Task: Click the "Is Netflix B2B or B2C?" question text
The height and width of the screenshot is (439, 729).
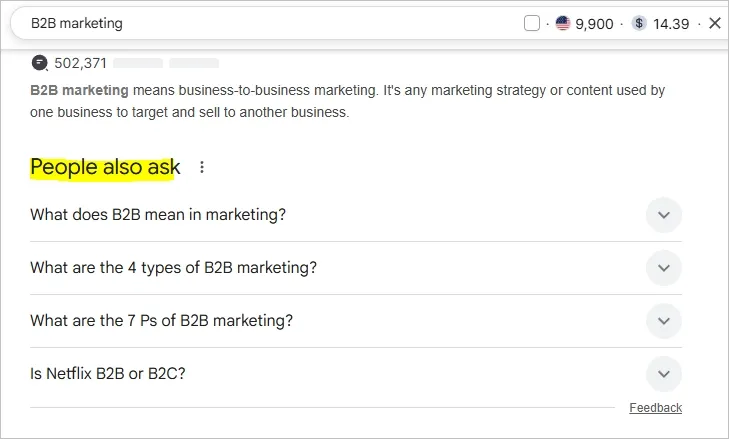Action: point(108,374)
